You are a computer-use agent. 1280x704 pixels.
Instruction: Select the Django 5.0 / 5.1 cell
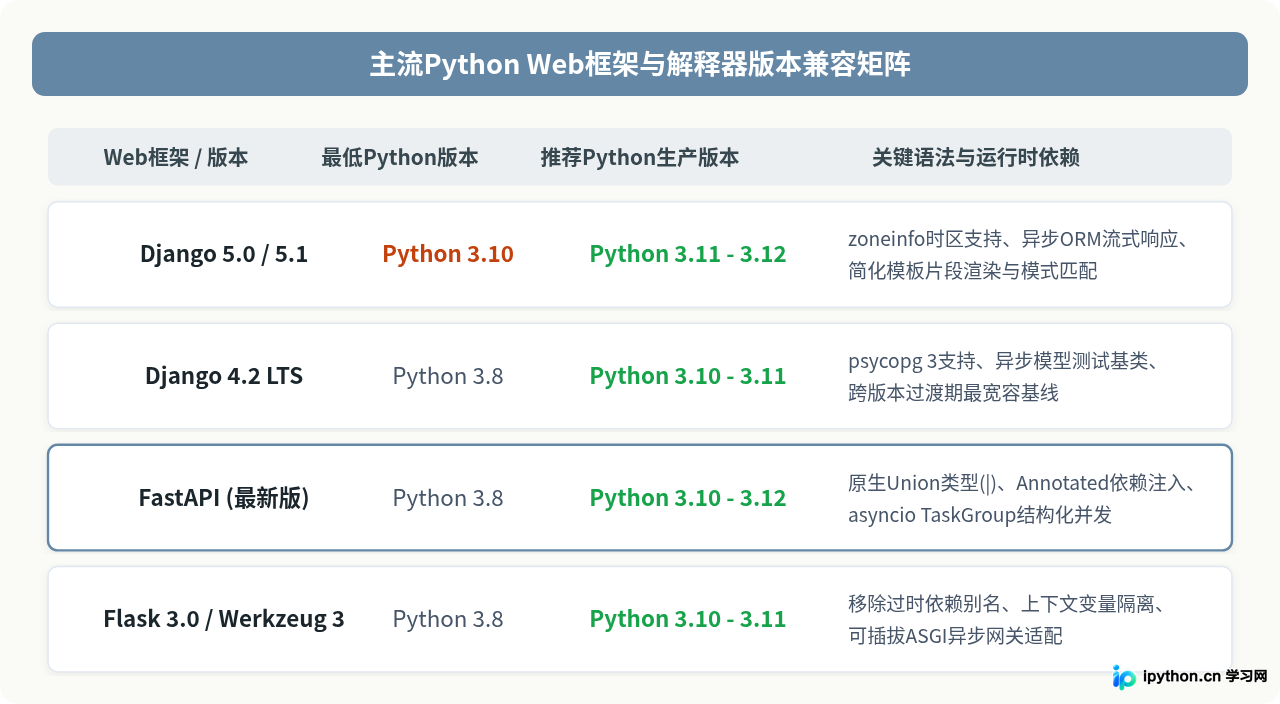[224, 254]
